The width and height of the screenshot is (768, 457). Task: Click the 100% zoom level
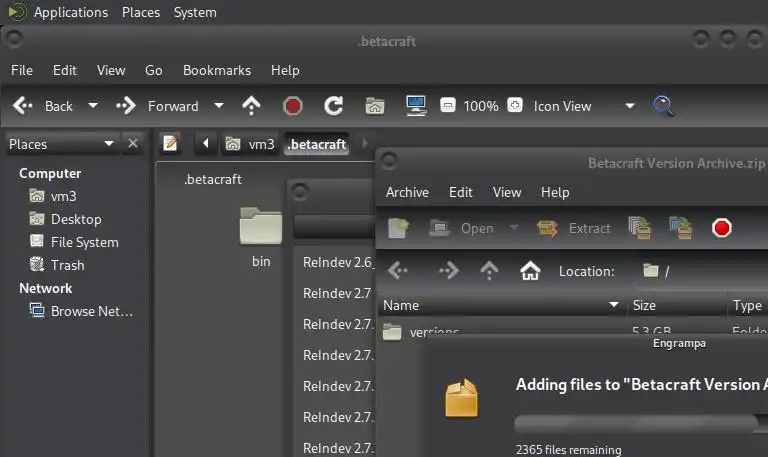click(481, 106)
